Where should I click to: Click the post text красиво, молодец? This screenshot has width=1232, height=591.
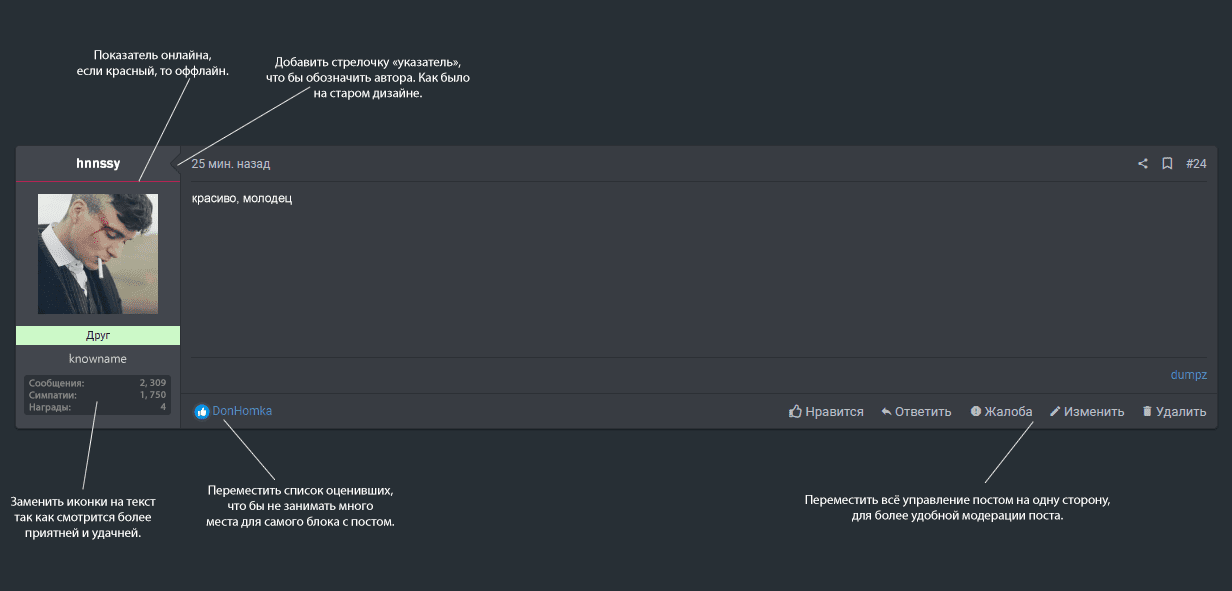tap(242, 199)
